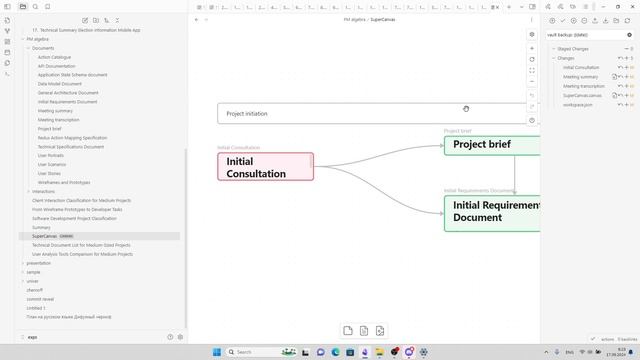Screen dimensions: 640x360
Task: Open canvas help icon
Action: click(x=532, y=120)
